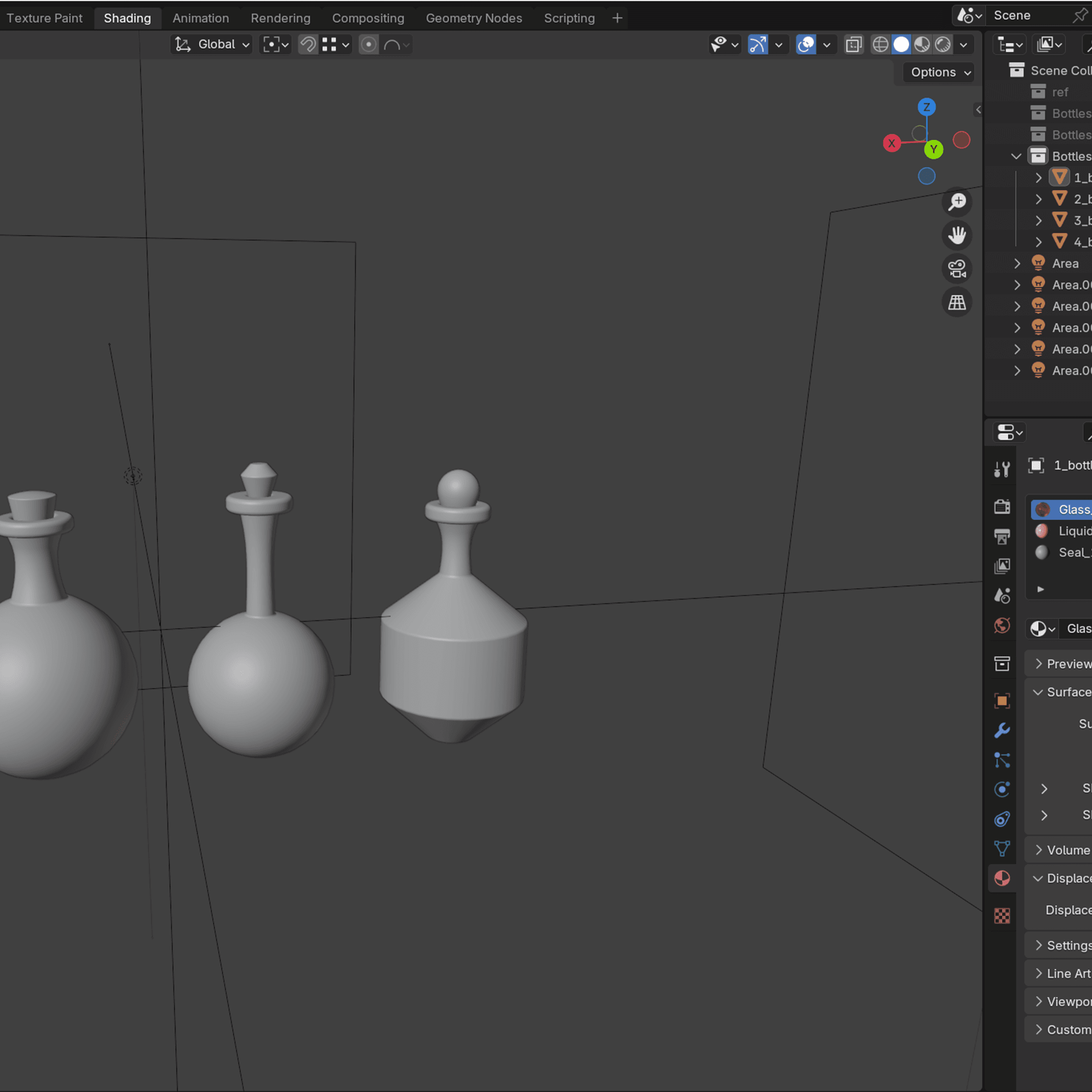Open the Modifiers wrench tab
This screenshot has height=1092, width=1092.
tap(1002, 730)
